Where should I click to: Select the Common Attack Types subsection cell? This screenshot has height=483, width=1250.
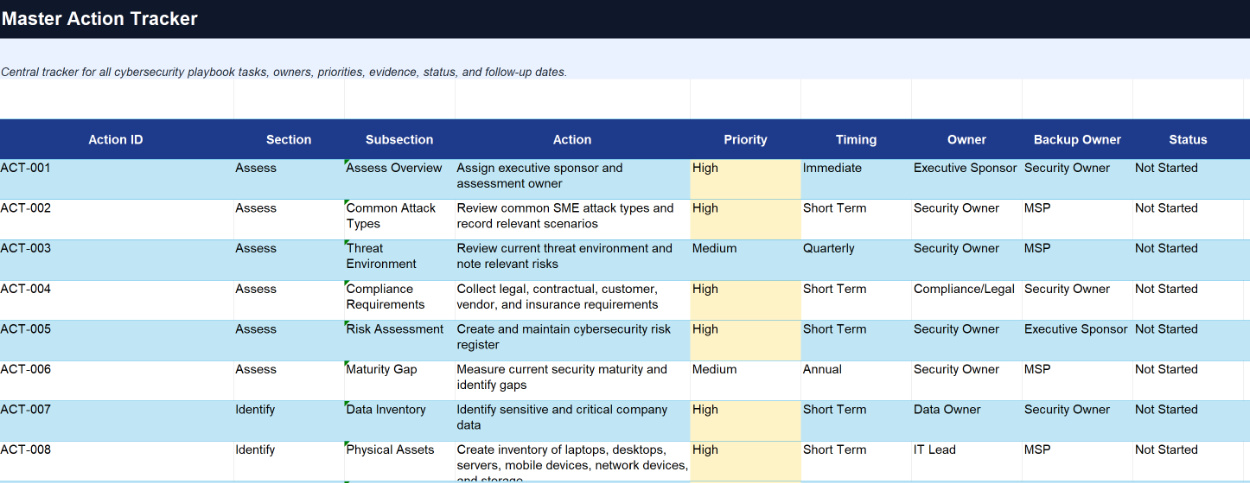(399, 220)
